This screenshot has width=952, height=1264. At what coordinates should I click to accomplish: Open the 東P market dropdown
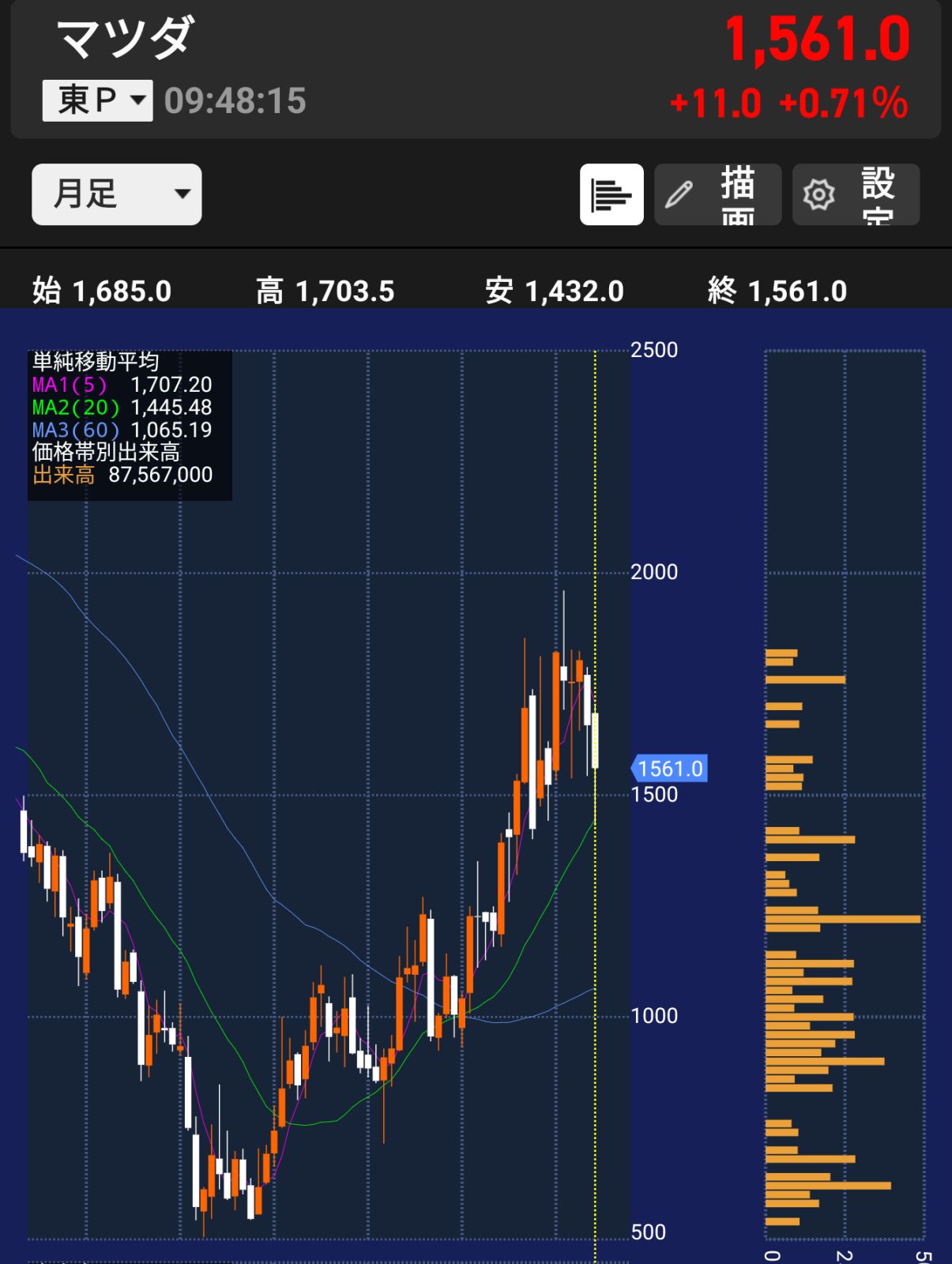(97, 100)
